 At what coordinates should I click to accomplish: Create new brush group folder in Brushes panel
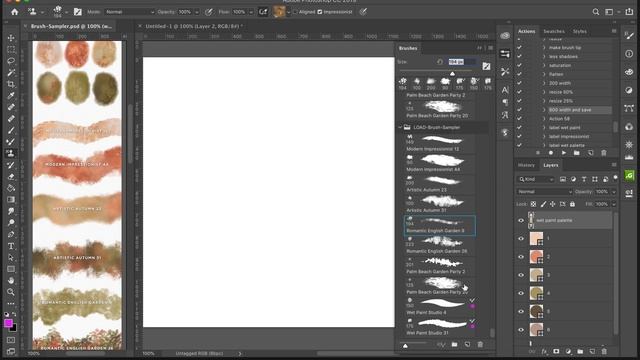(454, 344)
